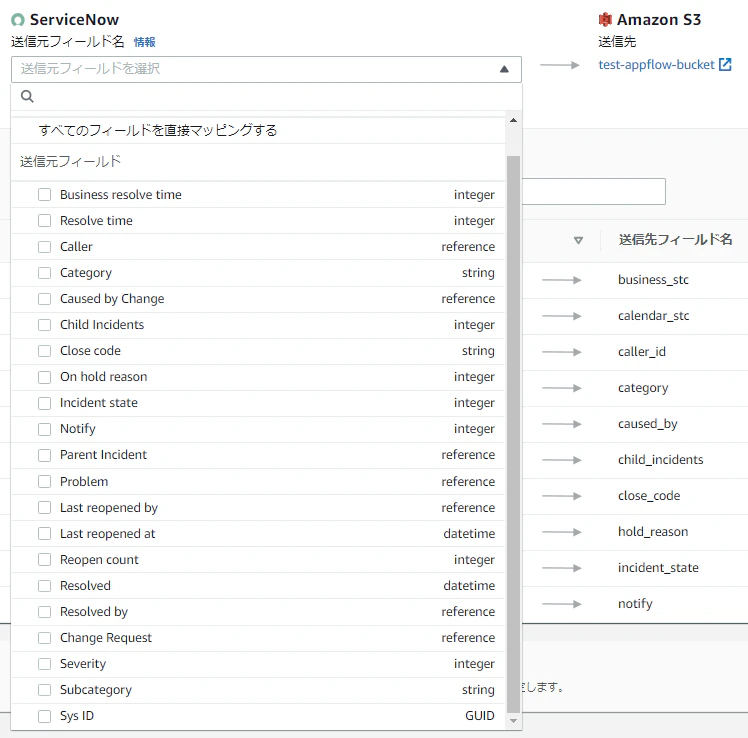This screenshot has width=748, height=738.
Task: Check the Resolve time checkbox
Action: click(44, 221)
